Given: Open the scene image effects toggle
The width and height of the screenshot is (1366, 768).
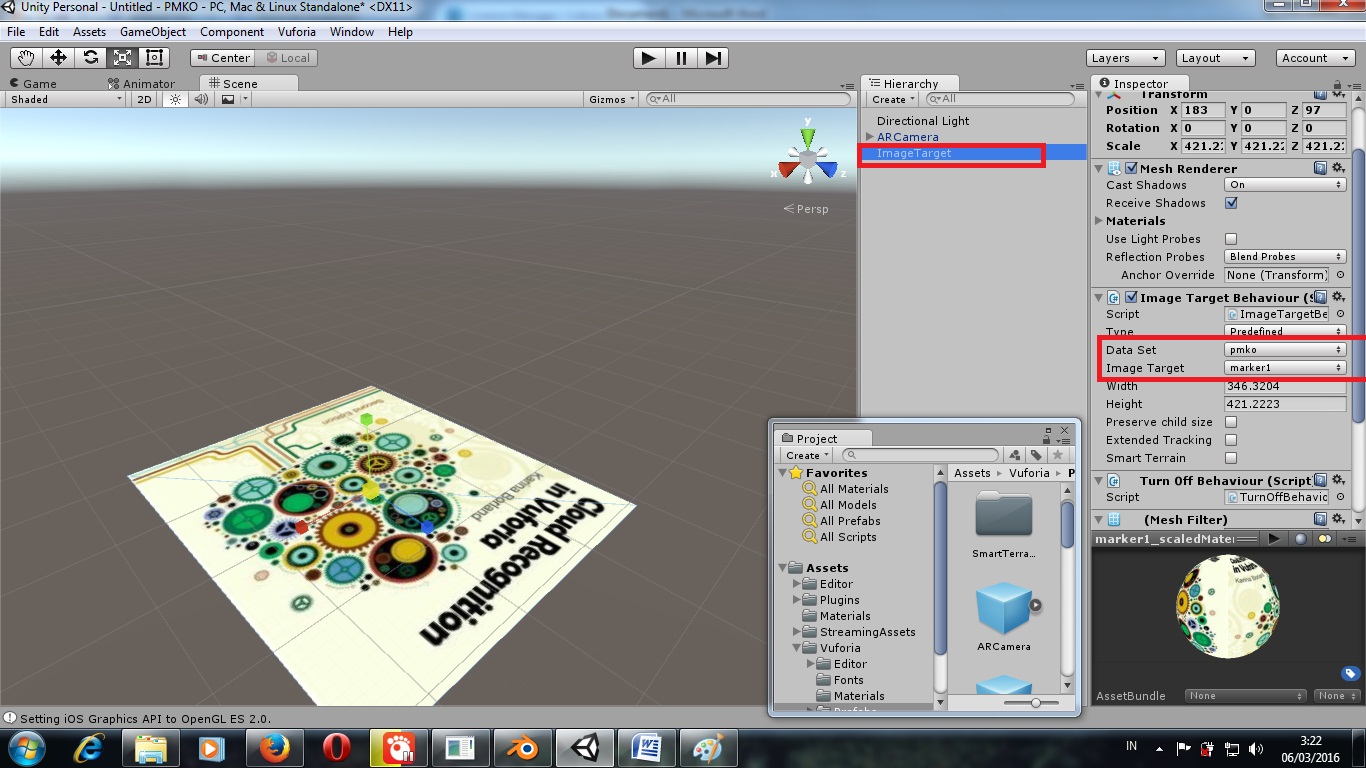Looking at the screenshot, I should click(x=228, y=99).
